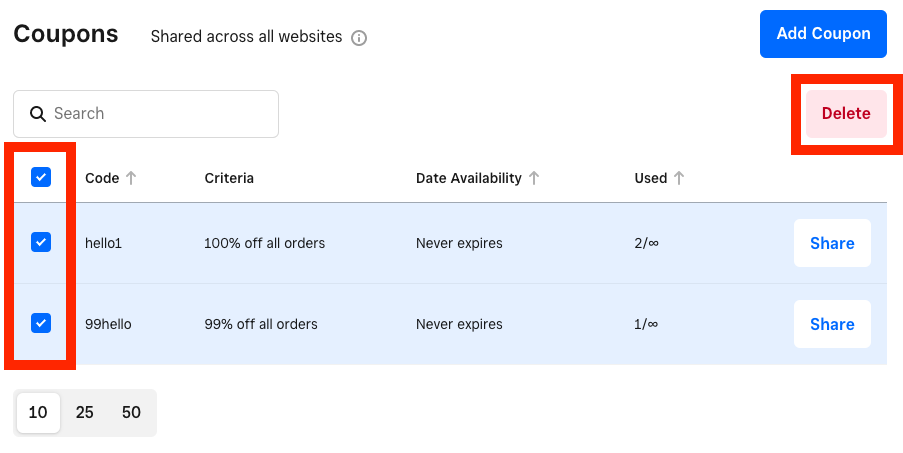903x453 pixels.
Task: Click the Add Coupon button
Action: 823,34
